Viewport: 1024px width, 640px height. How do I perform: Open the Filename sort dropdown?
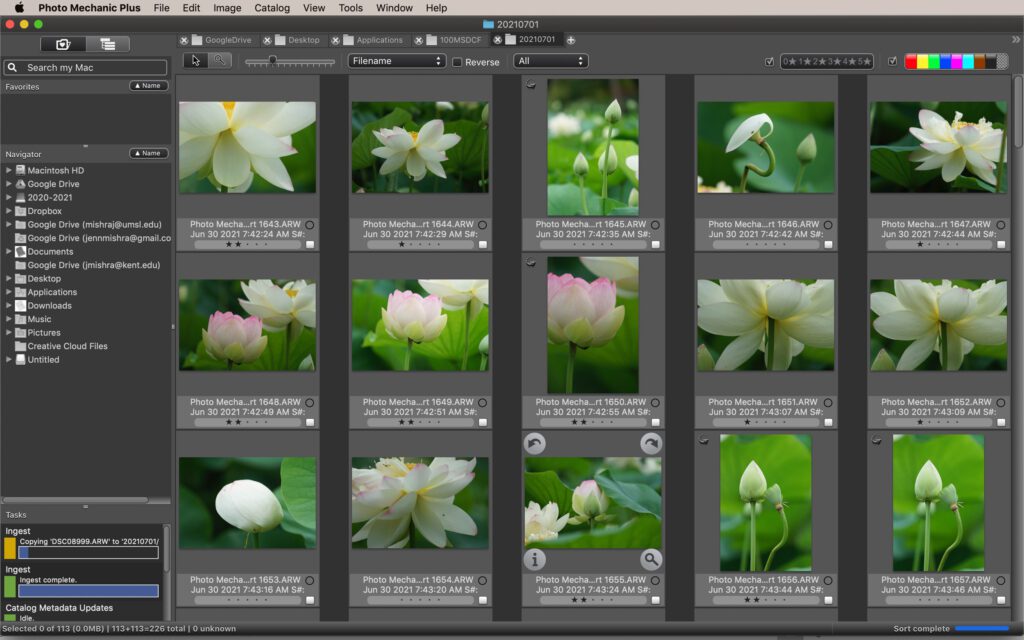coord(397,61)
